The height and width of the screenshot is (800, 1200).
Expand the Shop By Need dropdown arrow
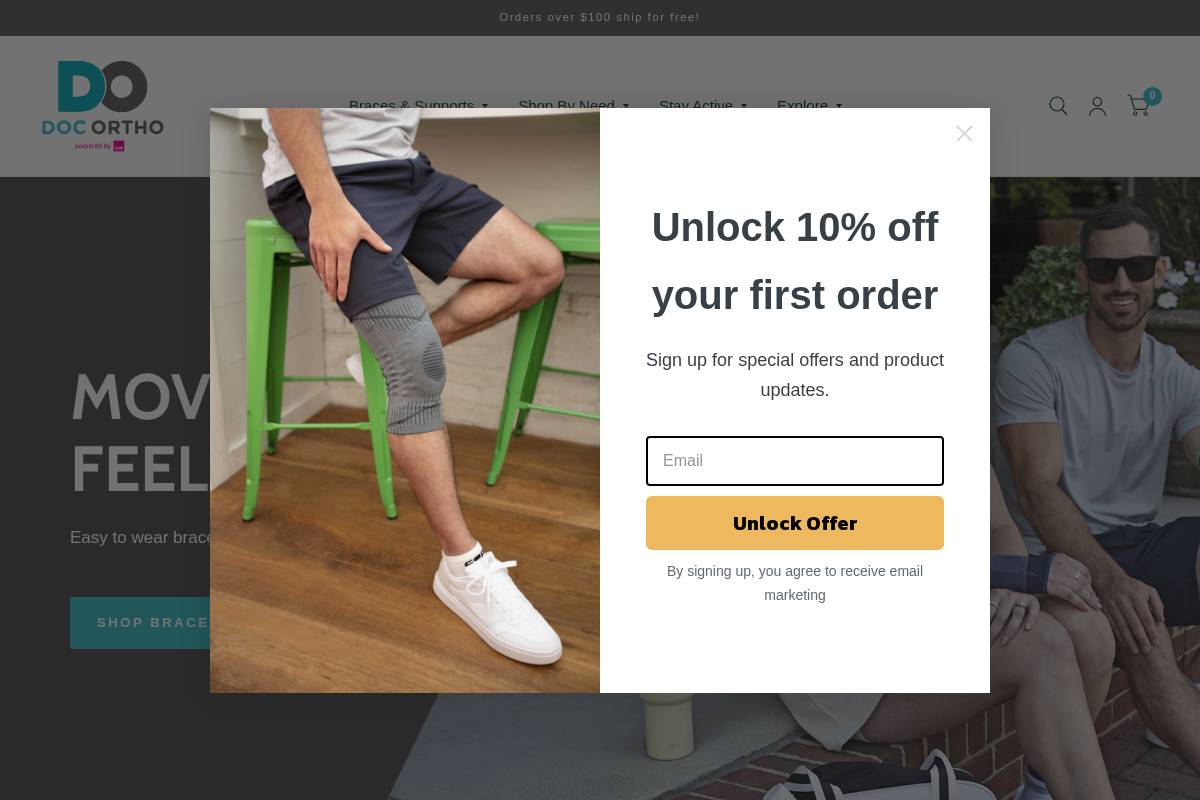(625, 106)
